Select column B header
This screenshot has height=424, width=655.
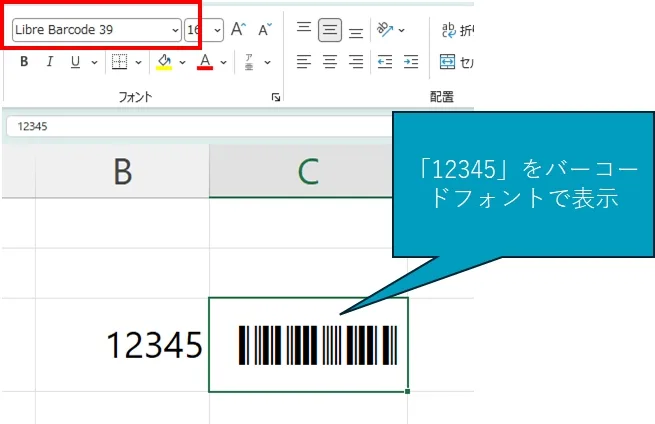(x=122, y=171)
